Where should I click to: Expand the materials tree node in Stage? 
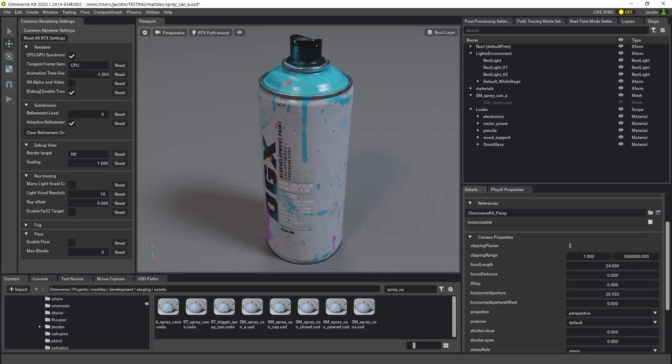coord(471,88)
